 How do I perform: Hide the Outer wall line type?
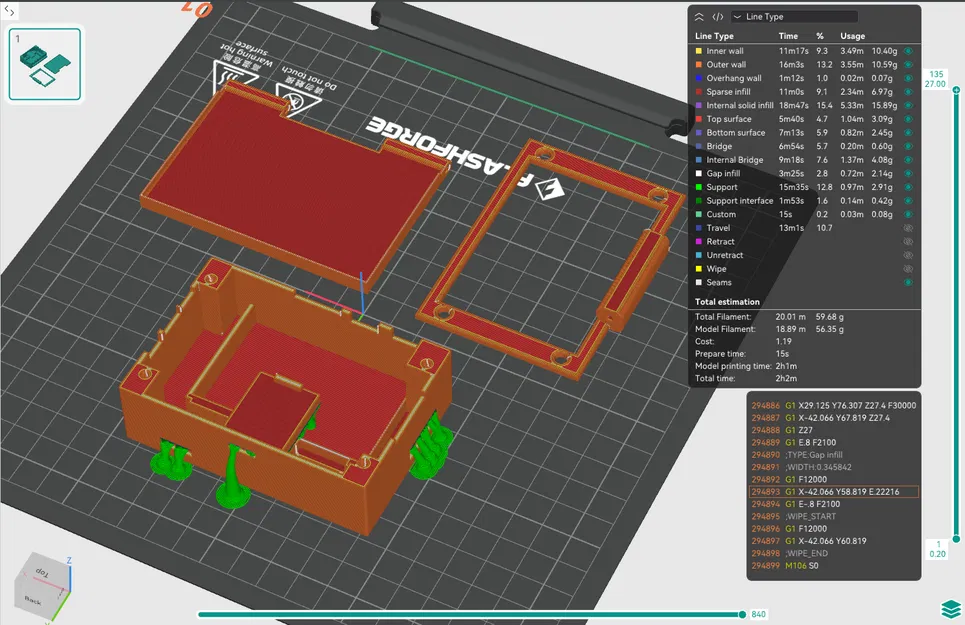click(x=908, y=65)
